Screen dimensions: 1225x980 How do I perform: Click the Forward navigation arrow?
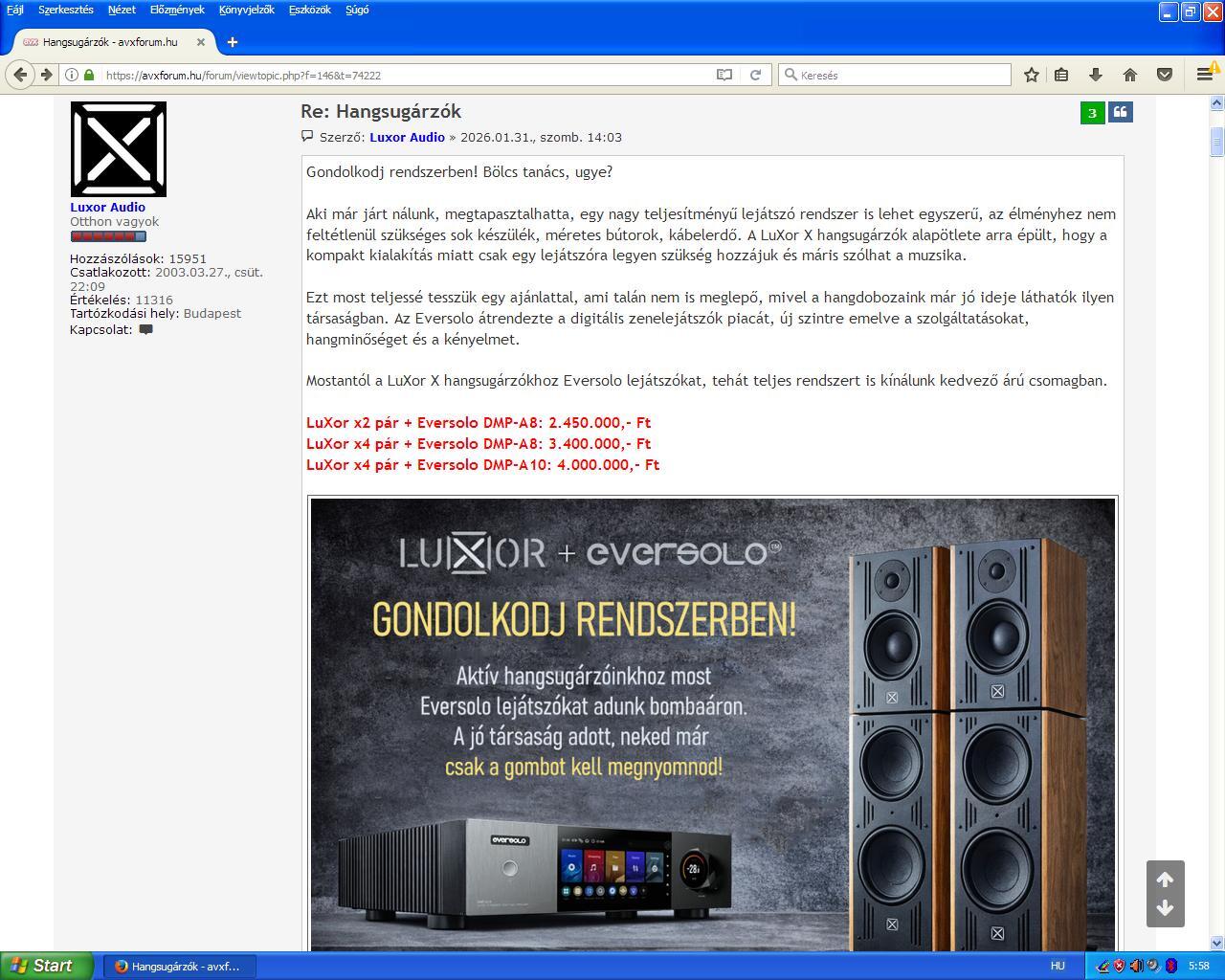[45, 75]
